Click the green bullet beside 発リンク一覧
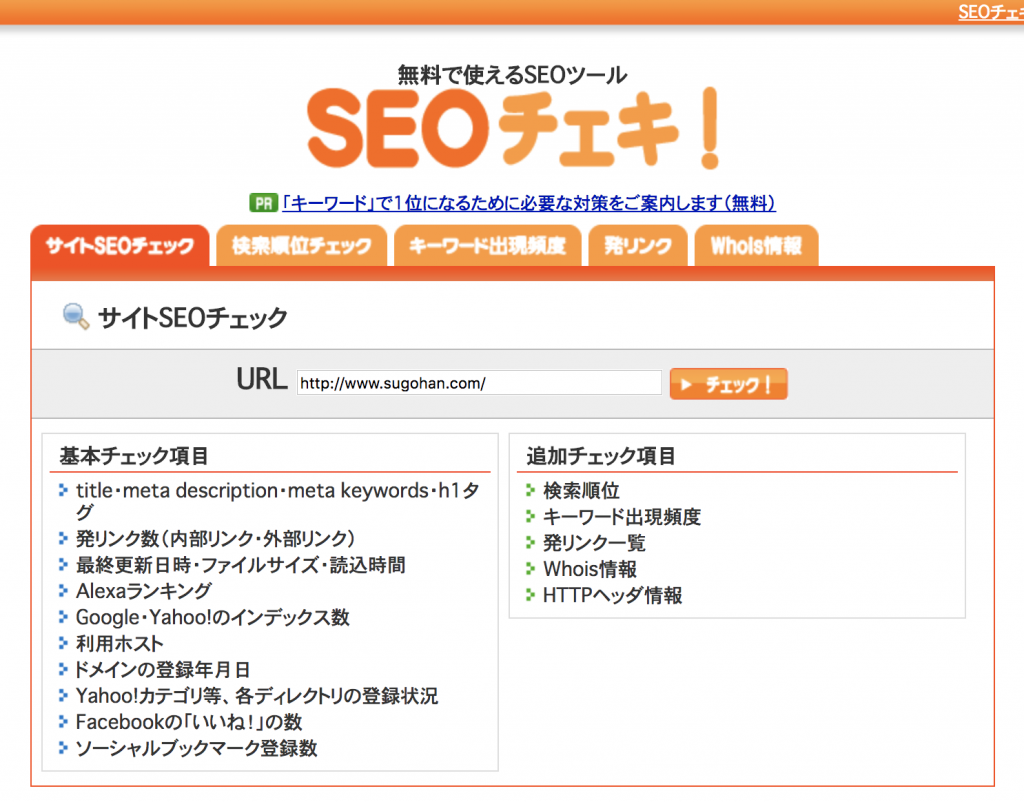The width and height of the screenshot is (1024, 802). tap(530, 542)
